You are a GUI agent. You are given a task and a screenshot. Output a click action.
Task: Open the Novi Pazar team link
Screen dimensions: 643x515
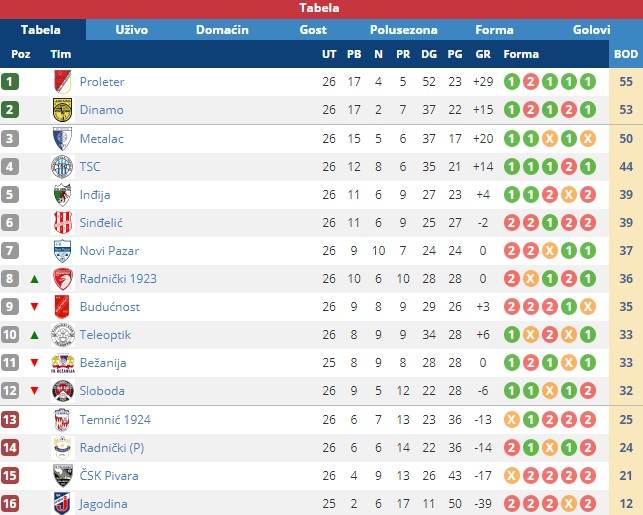point(109,251)
